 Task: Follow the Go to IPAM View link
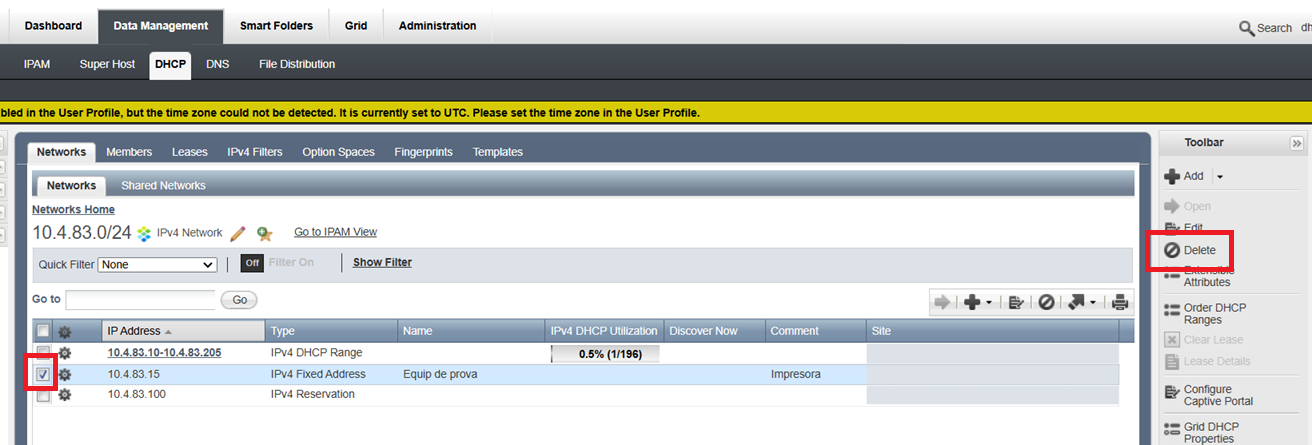click(x=335, y=232)
